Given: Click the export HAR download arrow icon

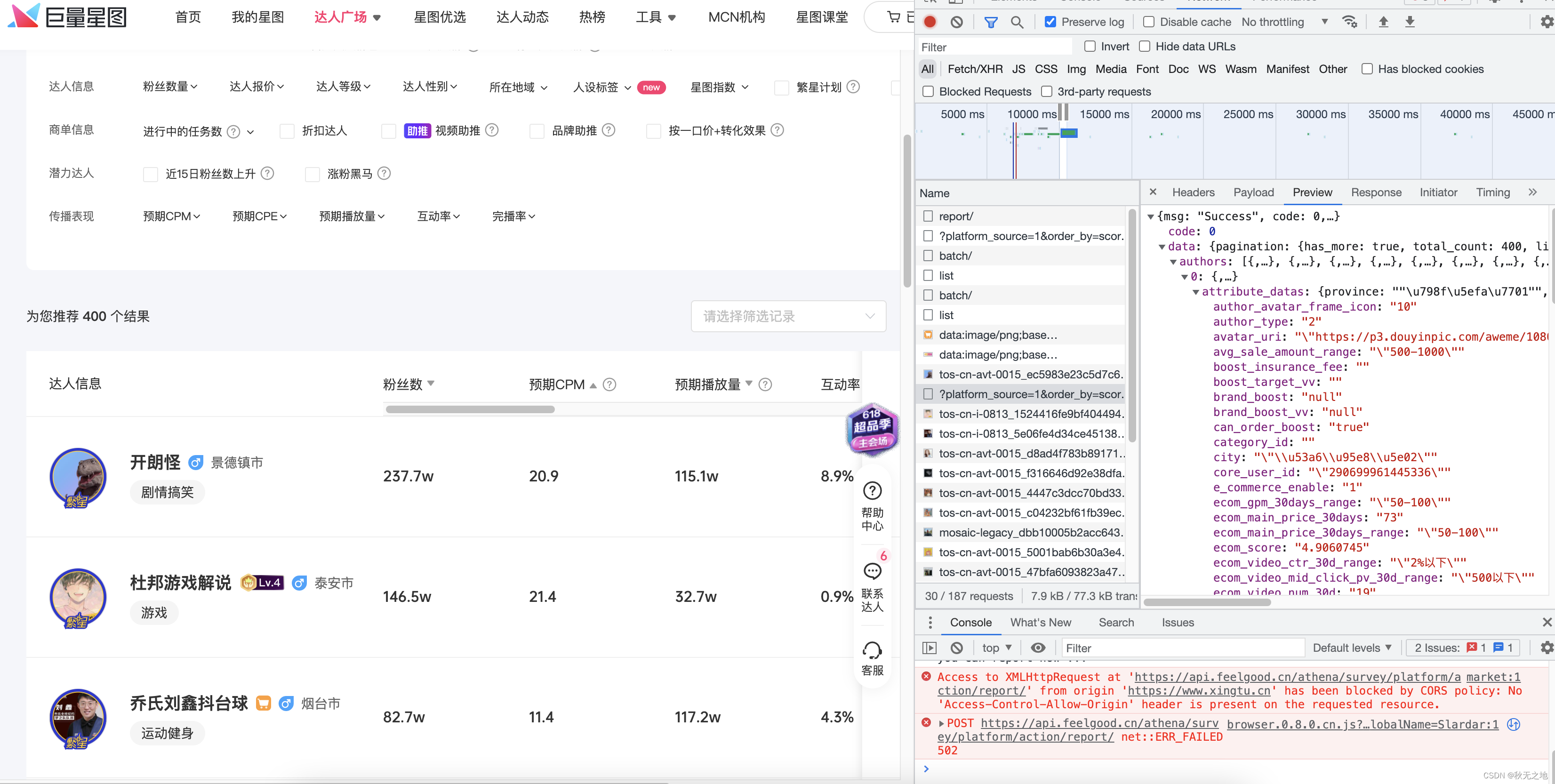Looking at the screenshot, I should [x=1410, y=22].
